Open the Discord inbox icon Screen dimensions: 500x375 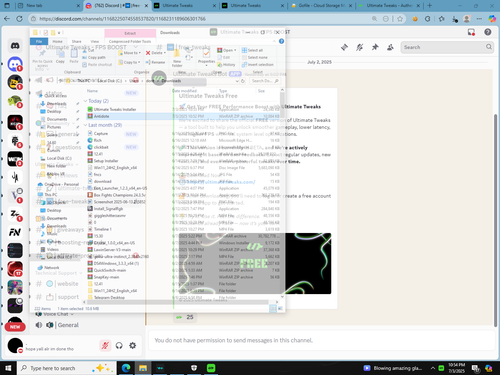click(x=471, y=32)
